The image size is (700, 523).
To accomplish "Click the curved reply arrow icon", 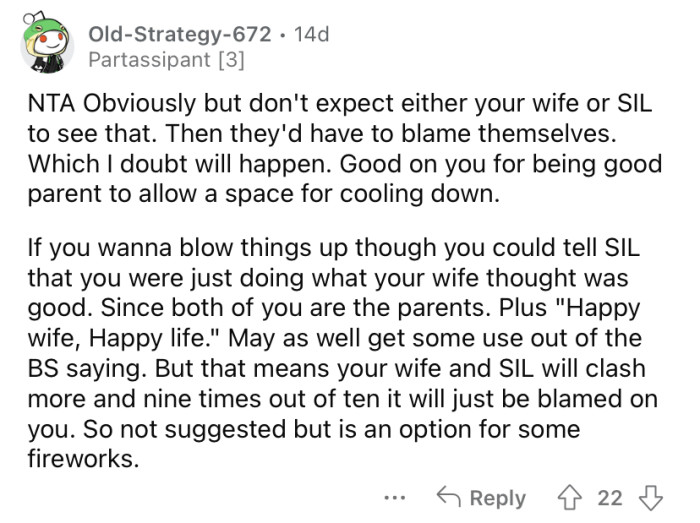I will click(x=451, y=497).
